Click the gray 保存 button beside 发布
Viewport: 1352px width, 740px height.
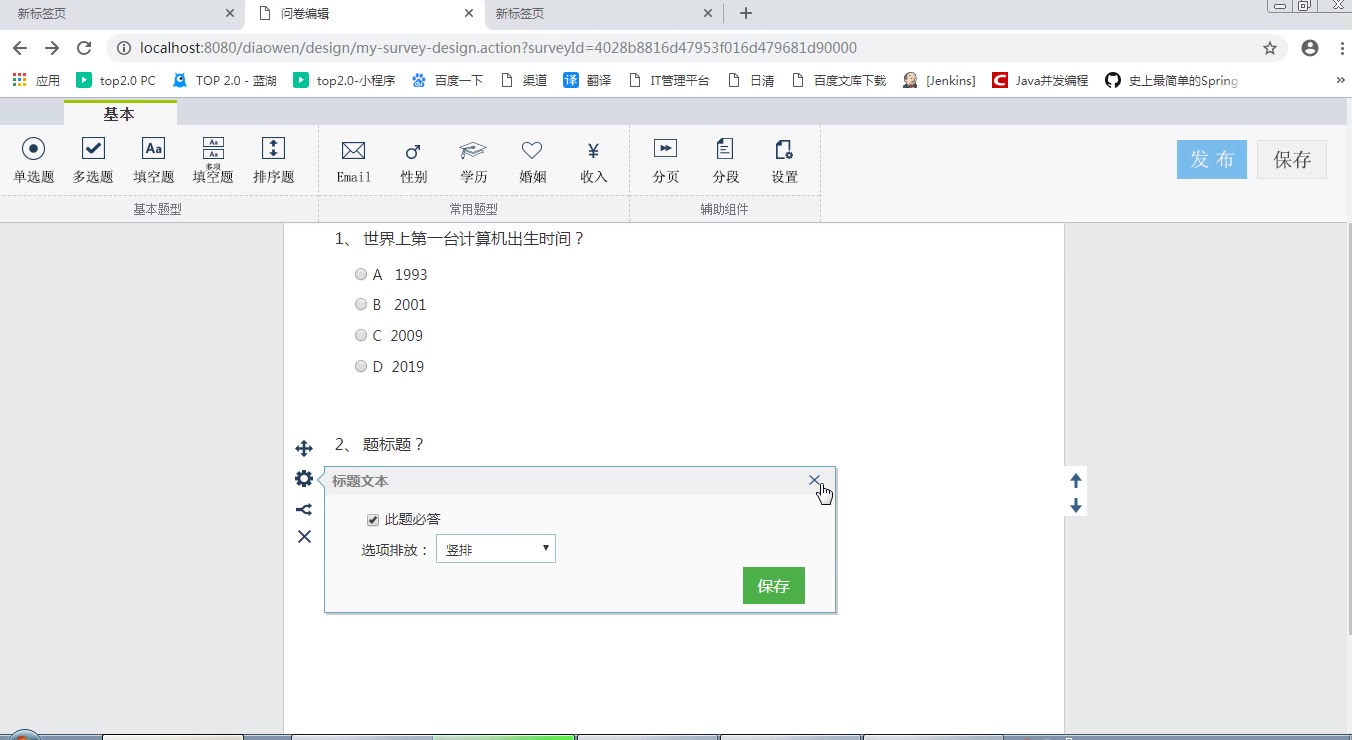point(1292,160)
